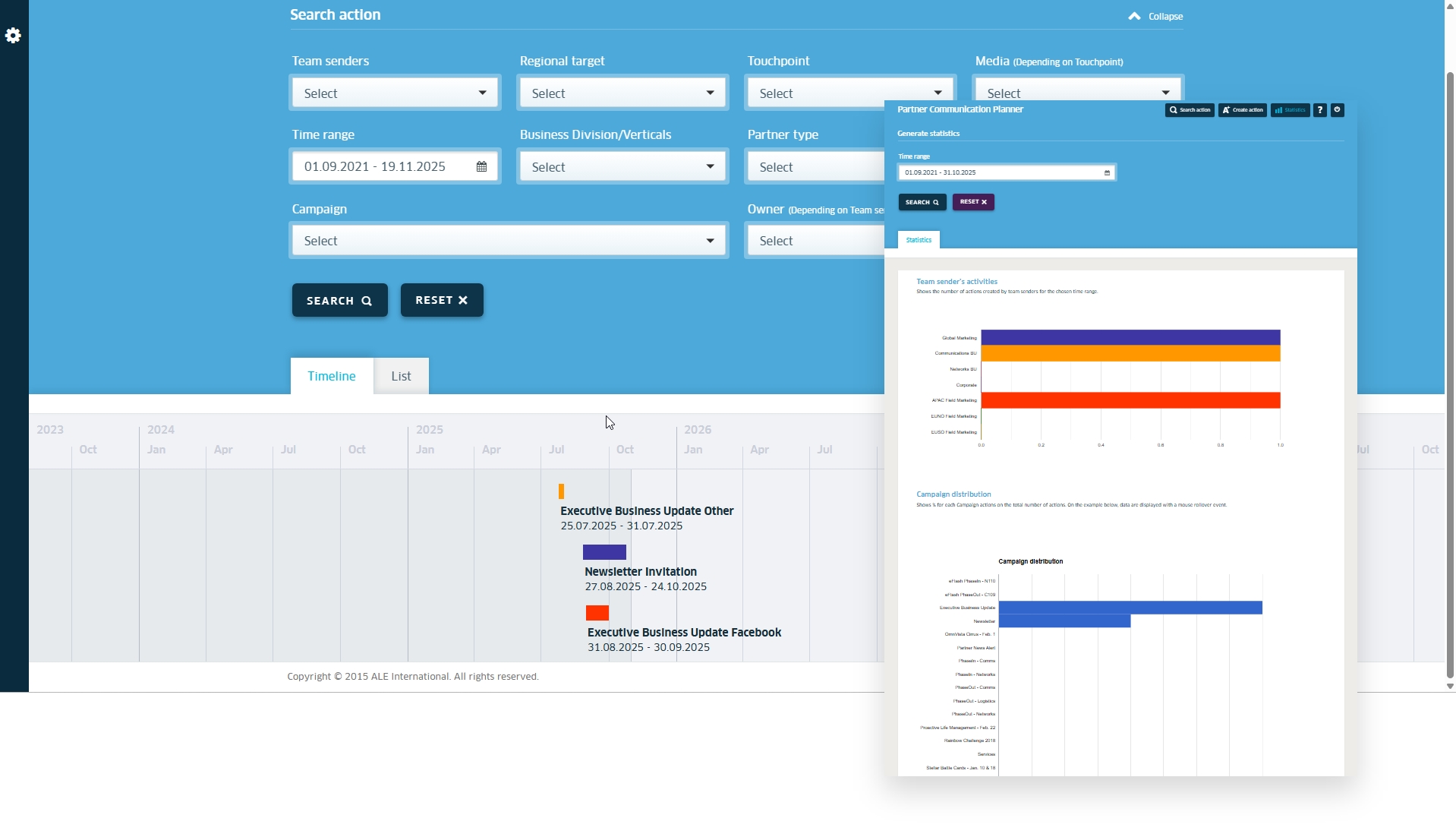Open the Campaign select dropdown

point(509,241)
